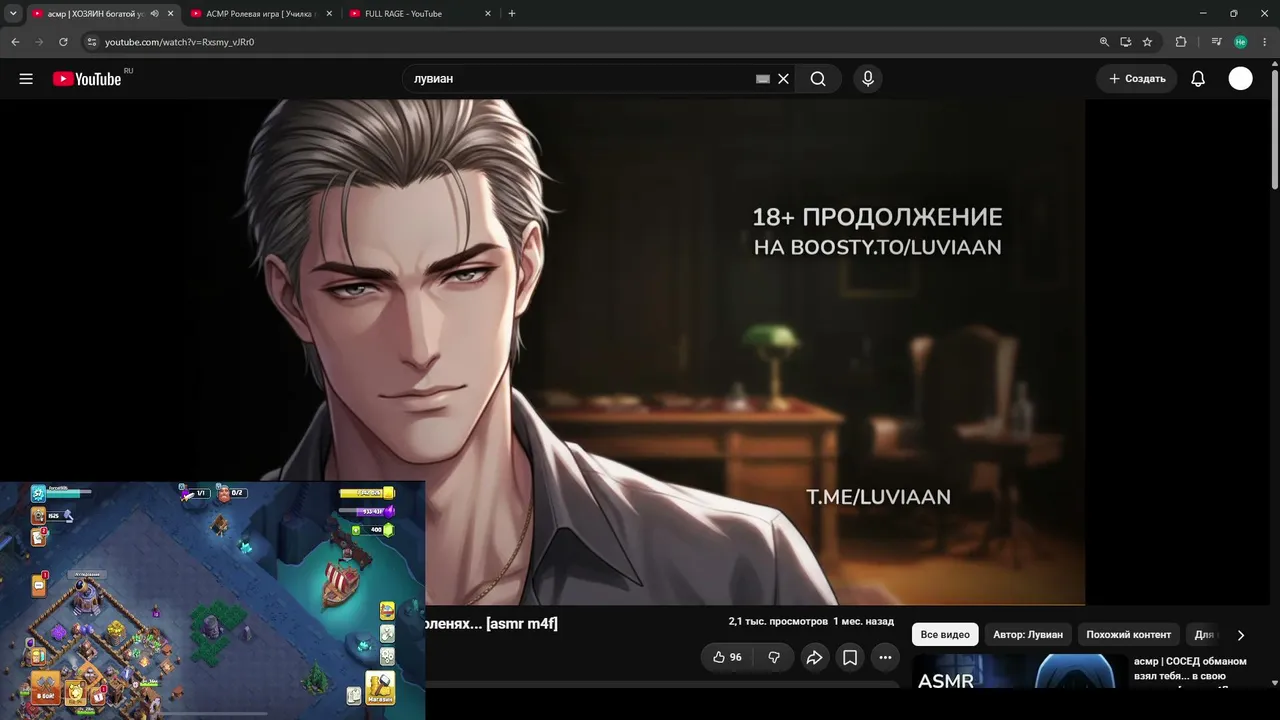Open the game settings gears icon
This screenshot has height=720, width=1280.
pyautogui.click(x=387, y=657)
